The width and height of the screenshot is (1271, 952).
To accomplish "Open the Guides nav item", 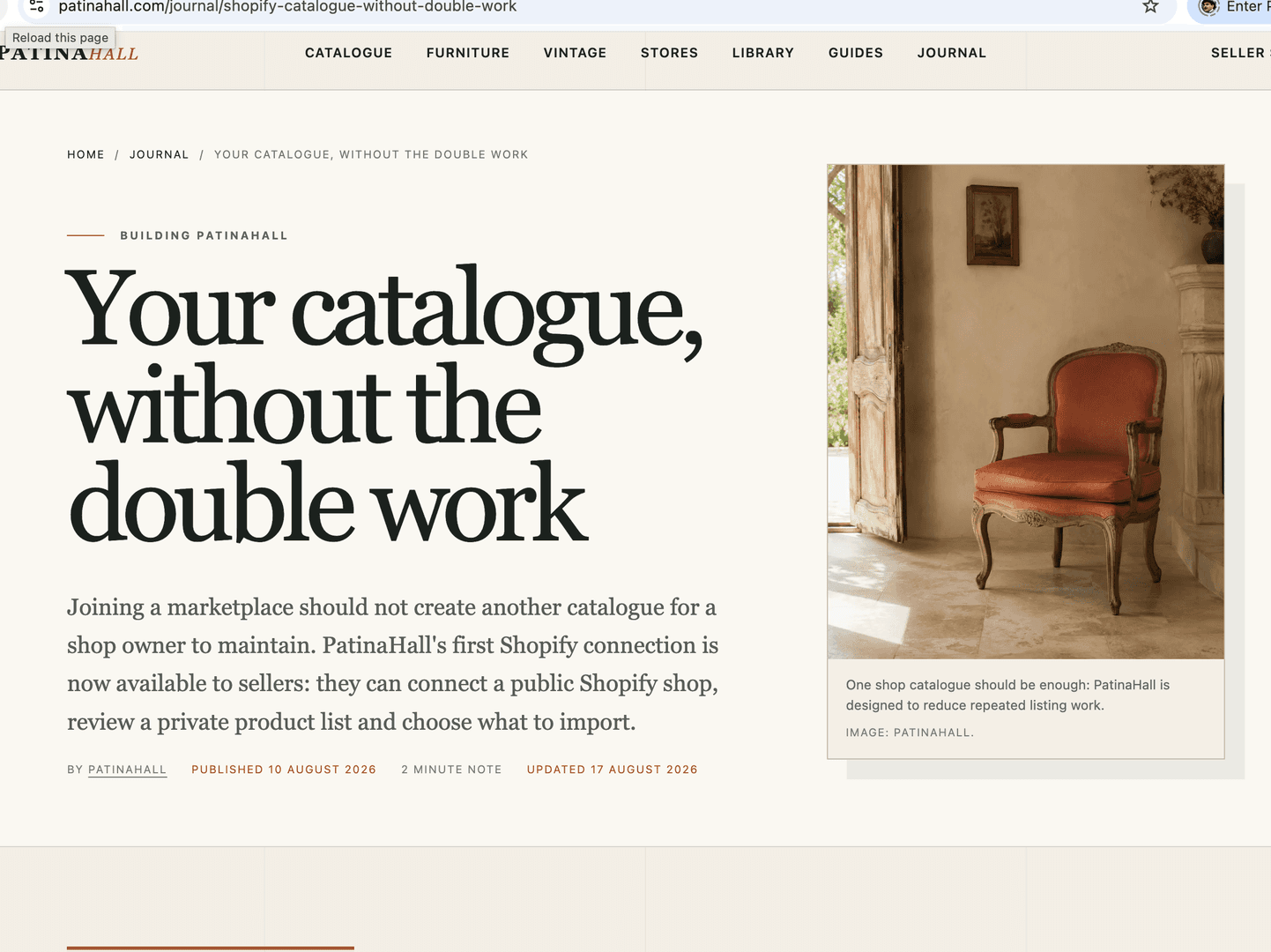I will (856, 53).
